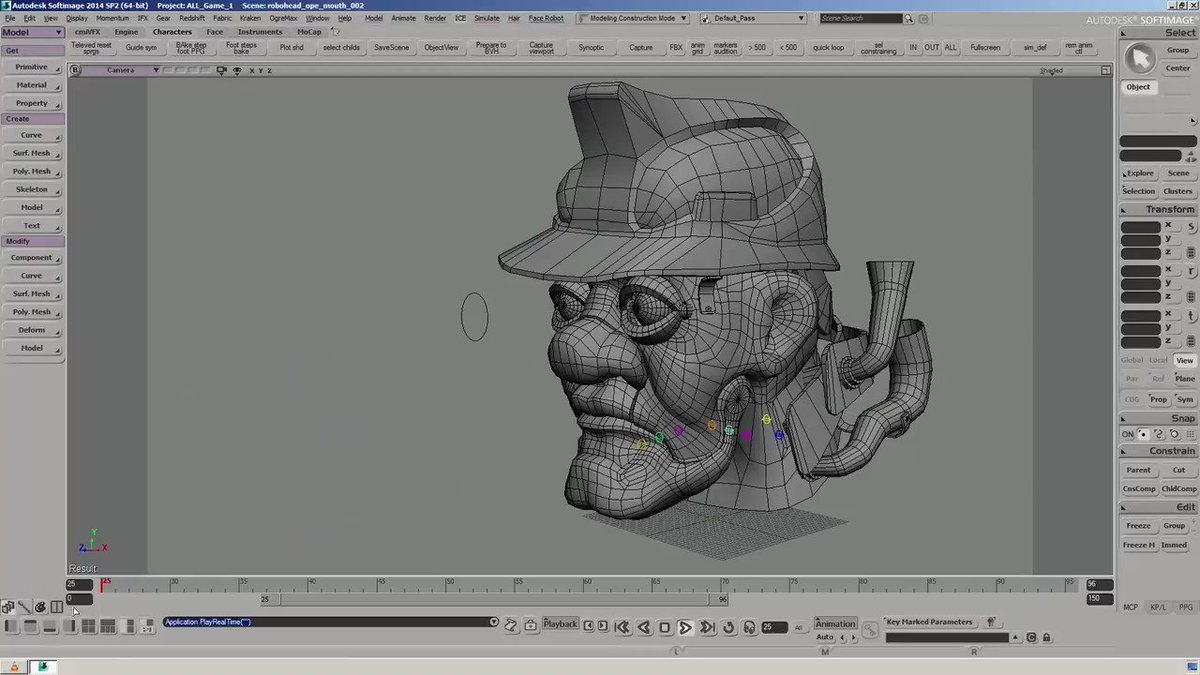Click the Softimage icon in the taskbar
This screenshot has width=1200, height=675.
[x=43, y=666]
